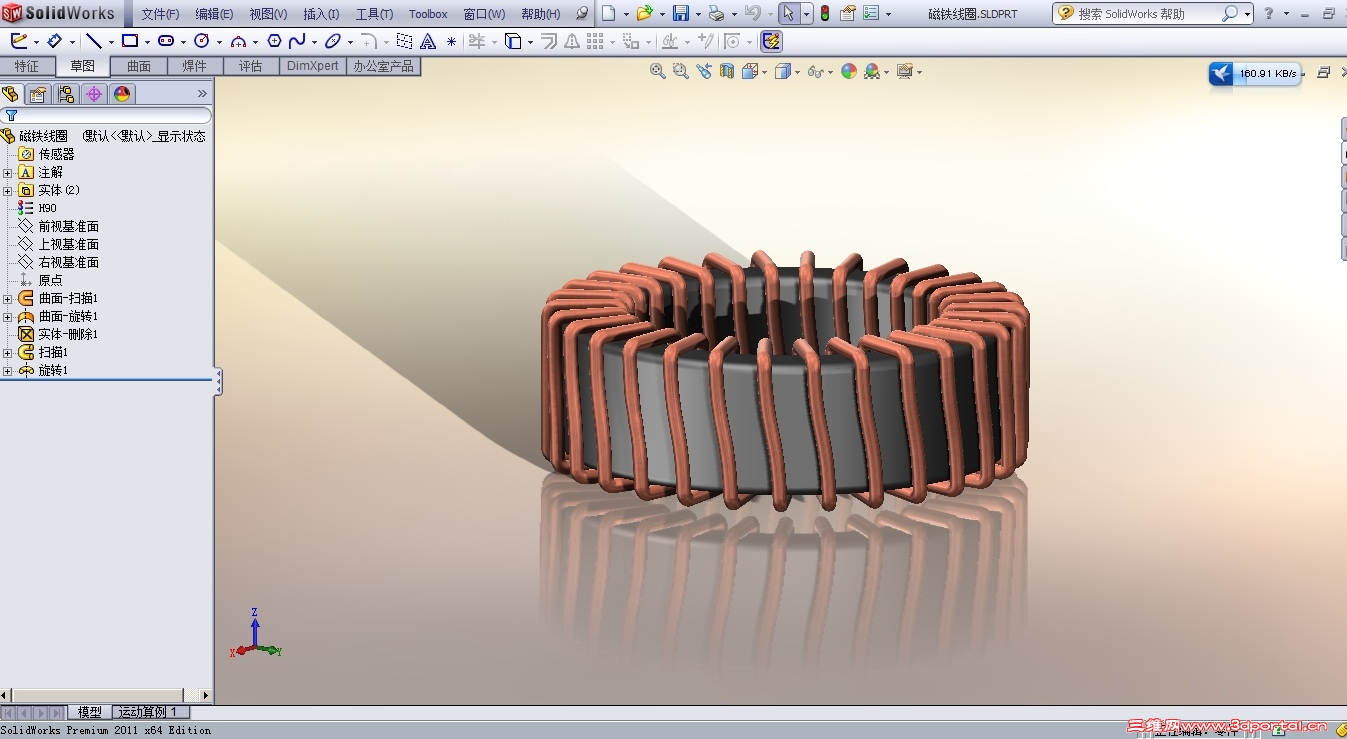
Task: Select the 原点 origin item
Action: tap(50, 280)
